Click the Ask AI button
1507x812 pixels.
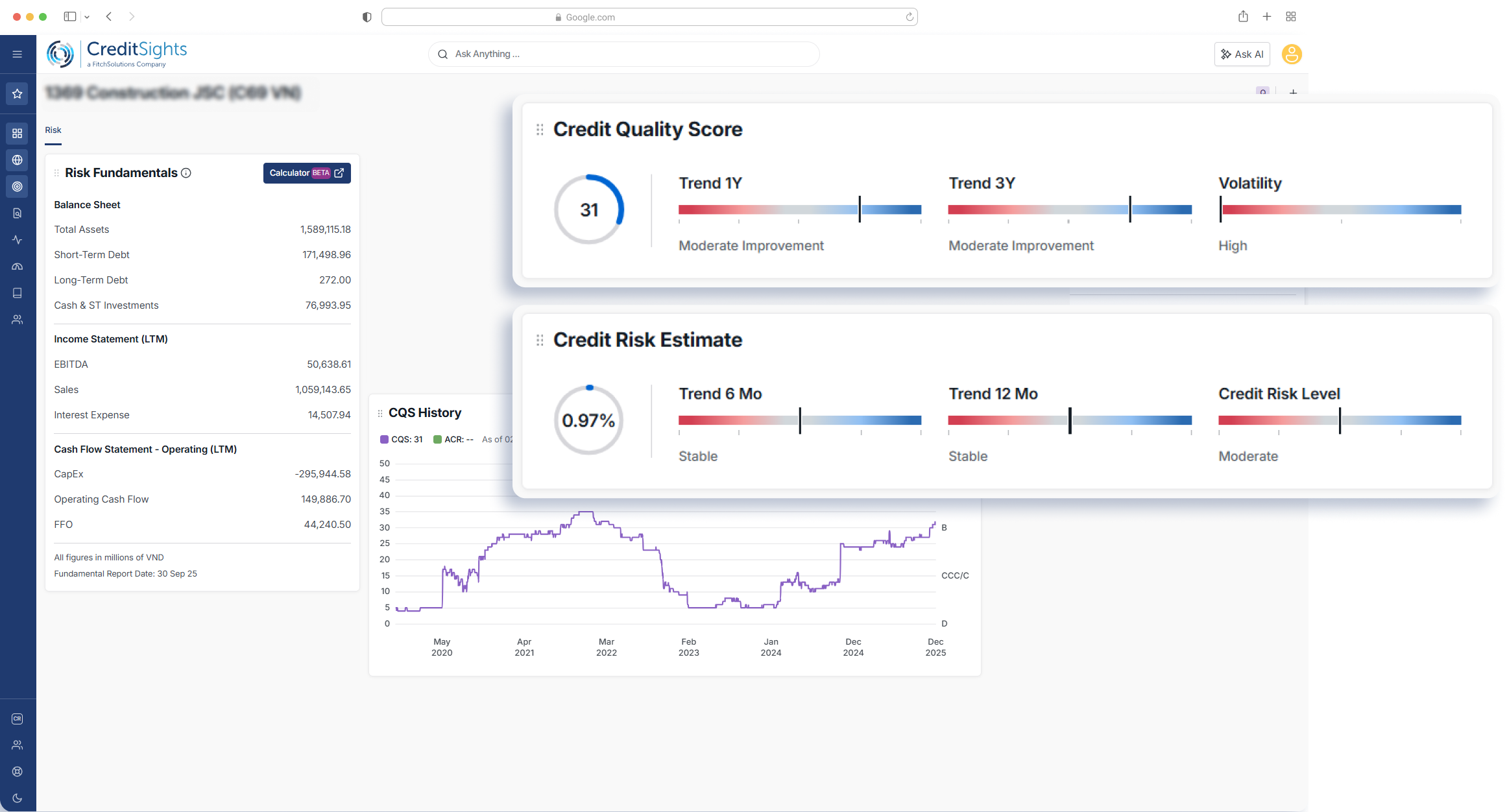click(1242, 54)
